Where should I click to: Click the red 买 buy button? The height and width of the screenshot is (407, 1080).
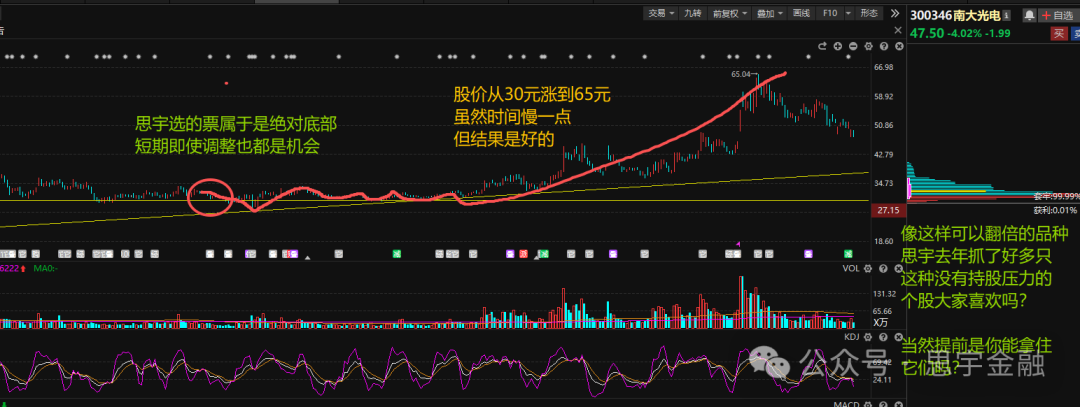pos(1057,33)
